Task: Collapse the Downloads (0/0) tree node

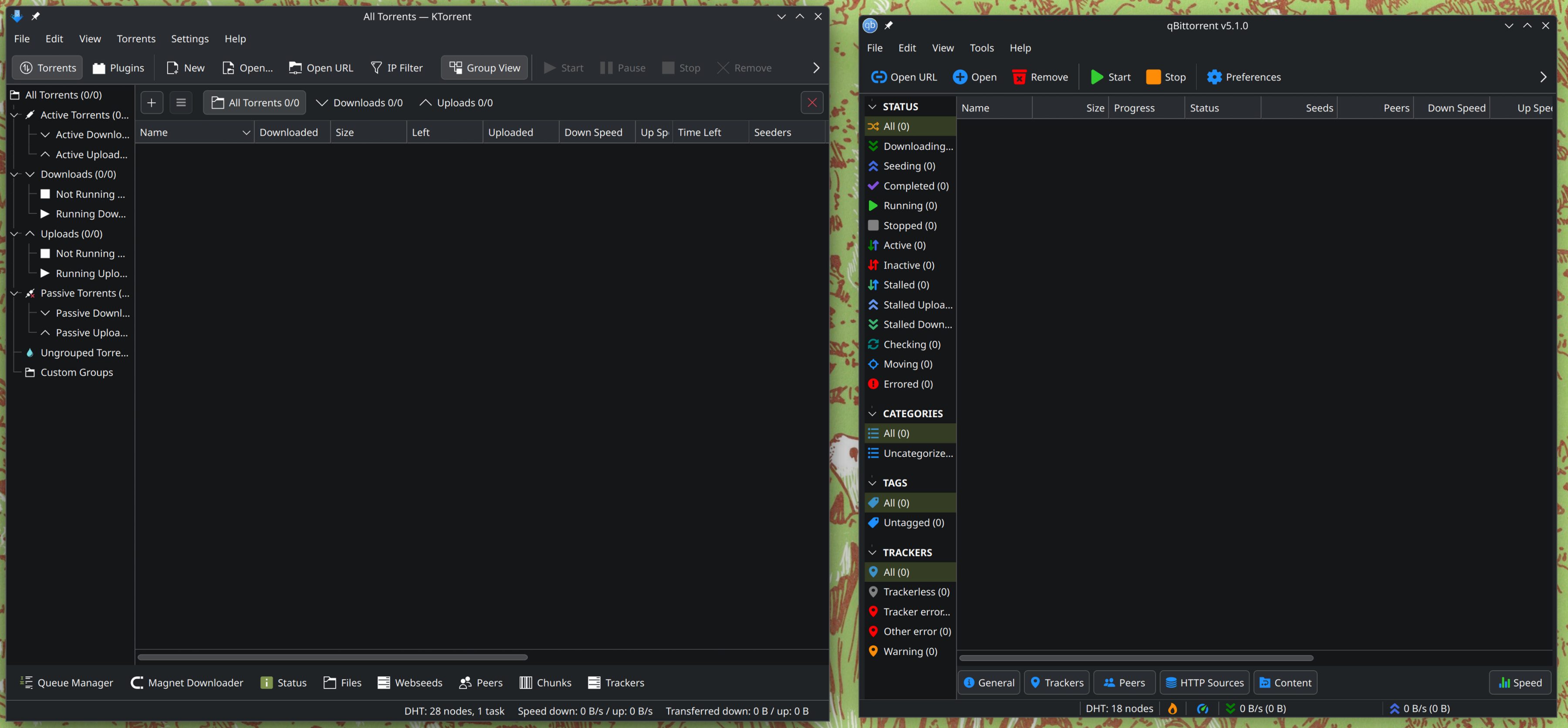Action: [x=15, y=174]
